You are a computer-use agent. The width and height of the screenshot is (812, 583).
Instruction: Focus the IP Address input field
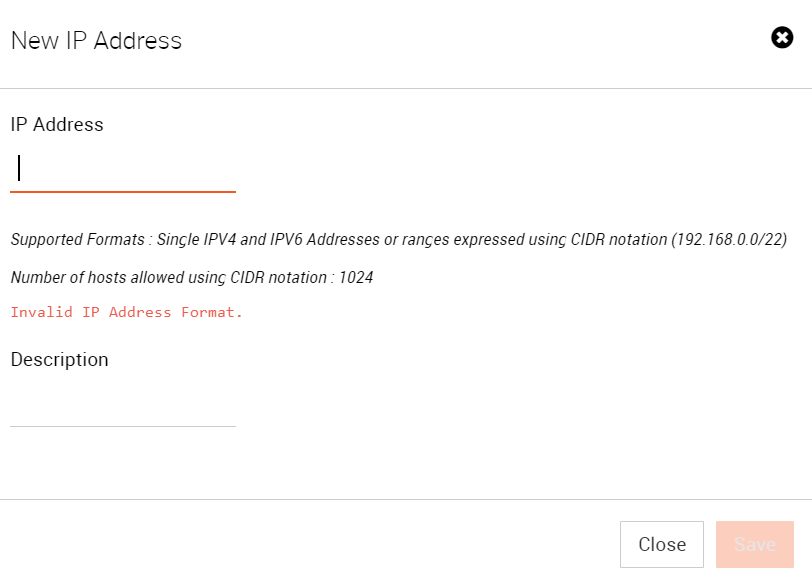click(x=123, y=168)
